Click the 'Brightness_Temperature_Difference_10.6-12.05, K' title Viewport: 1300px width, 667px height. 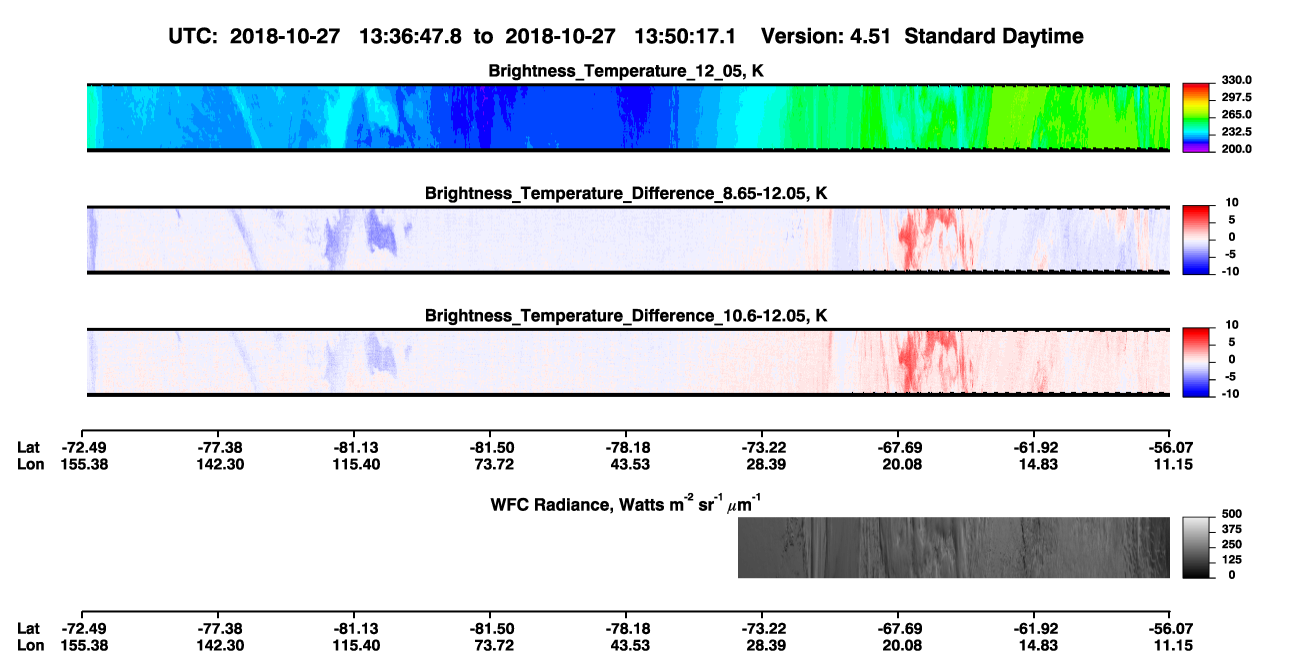coord(627,316)
